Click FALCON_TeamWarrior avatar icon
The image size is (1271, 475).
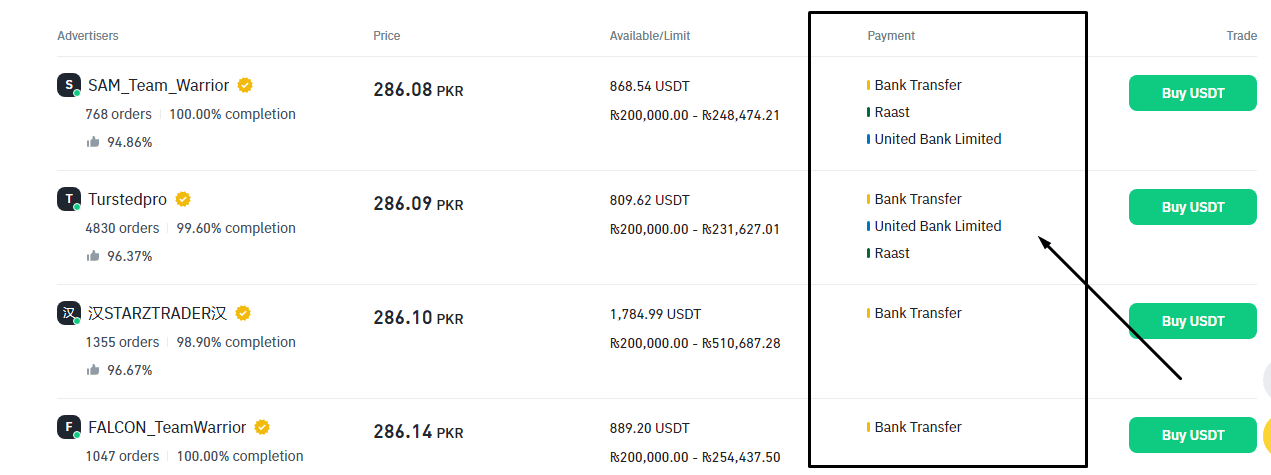pos(68,427)
